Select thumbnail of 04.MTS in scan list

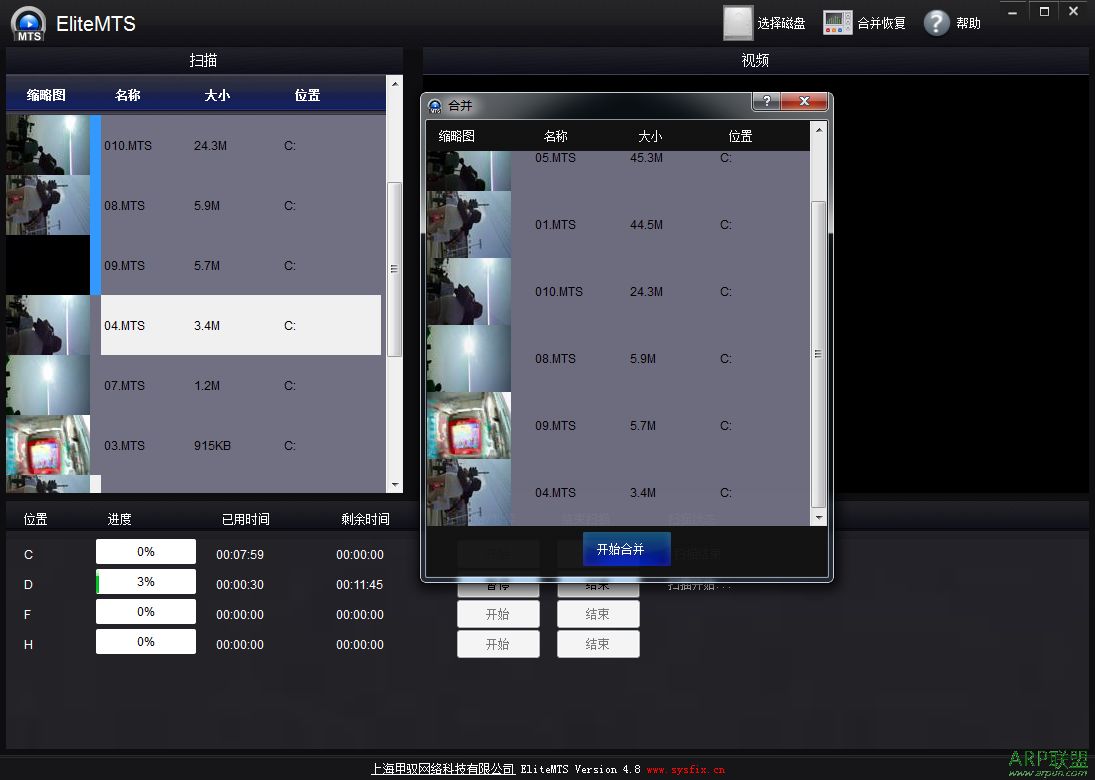pyautogui.click(x=48, y=325)
